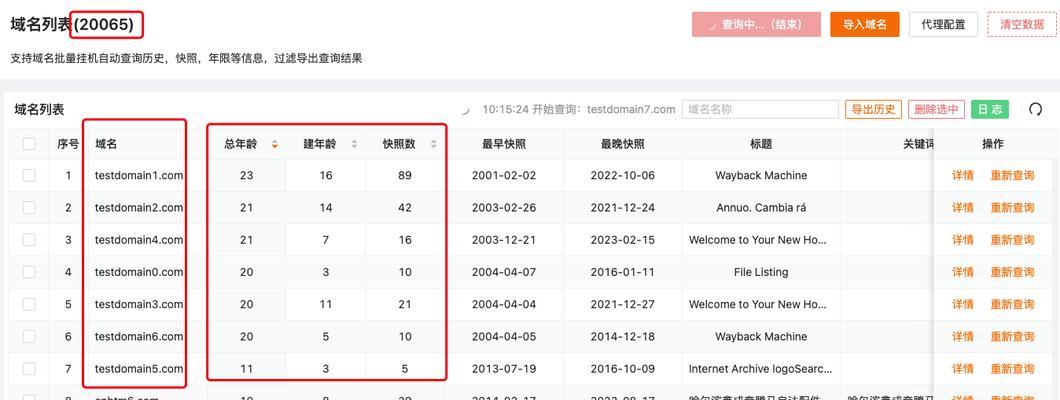Open 详情 for testdomain3.com
Screen dimensions: 1060x400
point(963,305)
